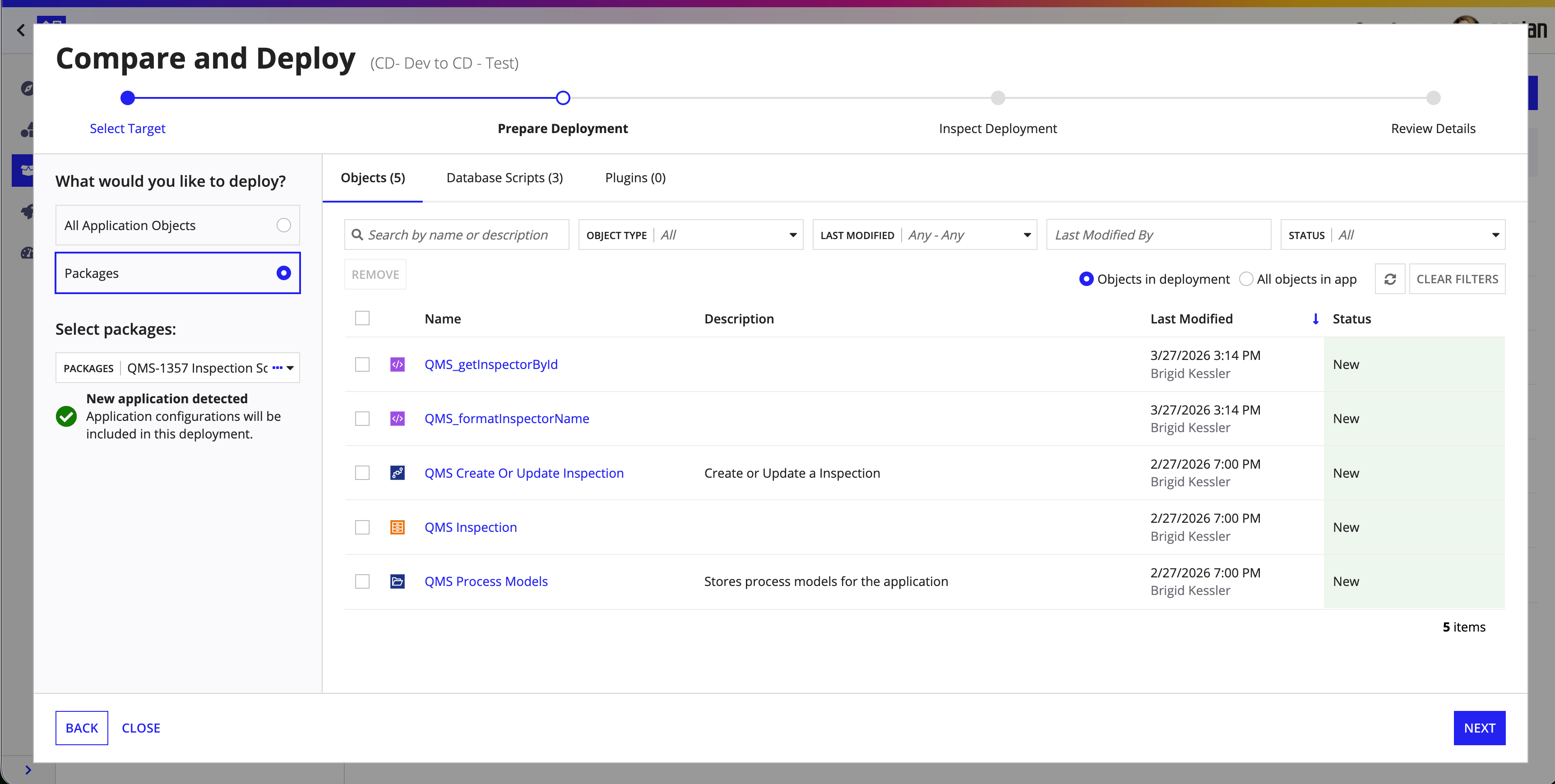Image resolution: width=1555 pixels, height=784 pixels.
Task: Open the Last Modified date filter dropdown
Action: (x=924, y=235)
